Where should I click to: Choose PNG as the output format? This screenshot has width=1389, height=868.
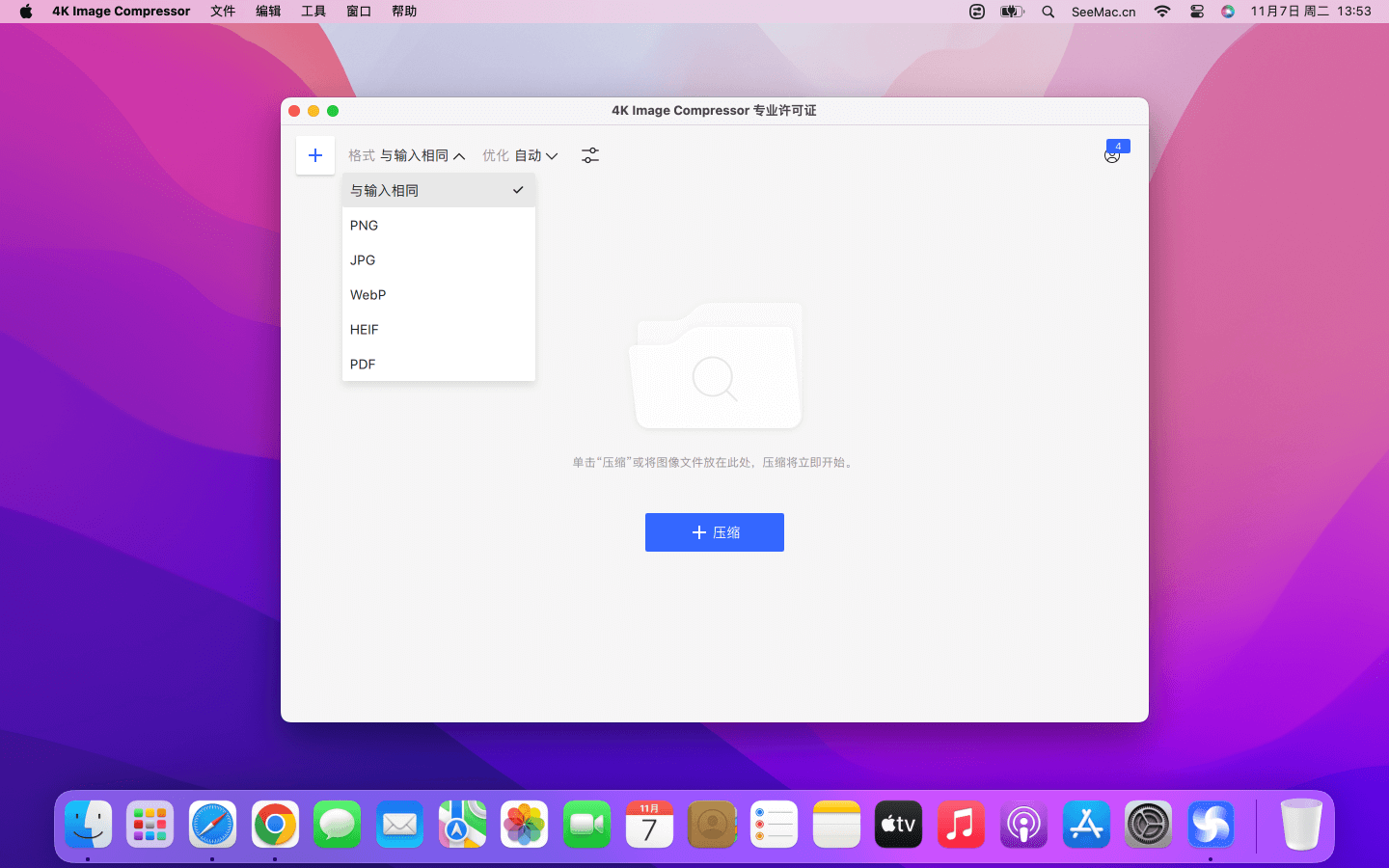coord(438,226)
